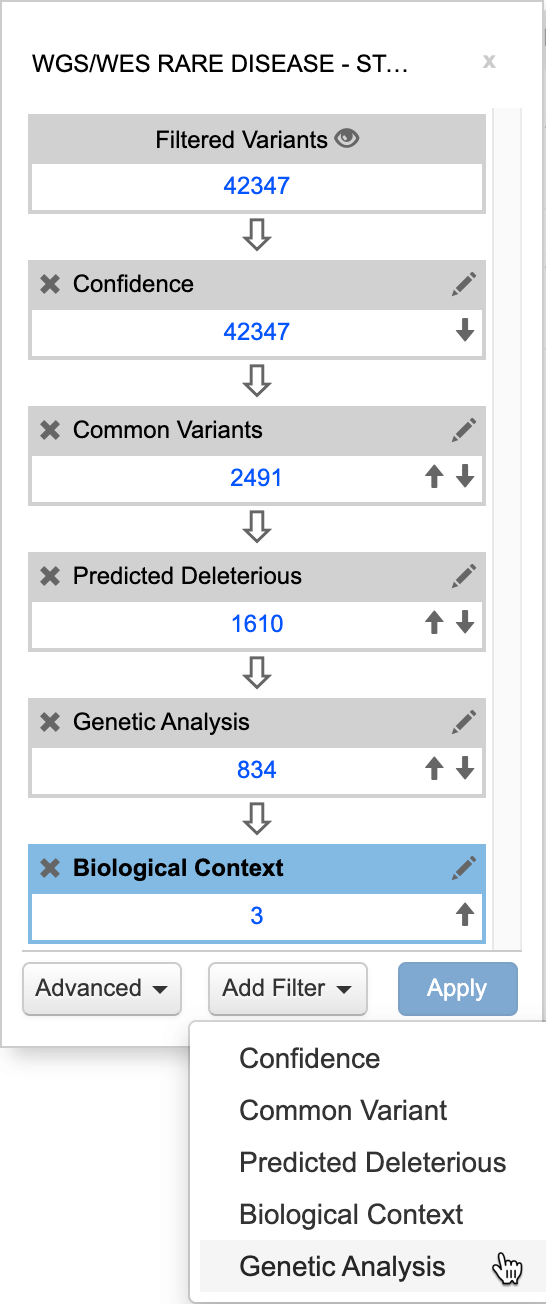Move Common Variants filter down
This screenshot has width=546, height=1304.
(465, 477)
